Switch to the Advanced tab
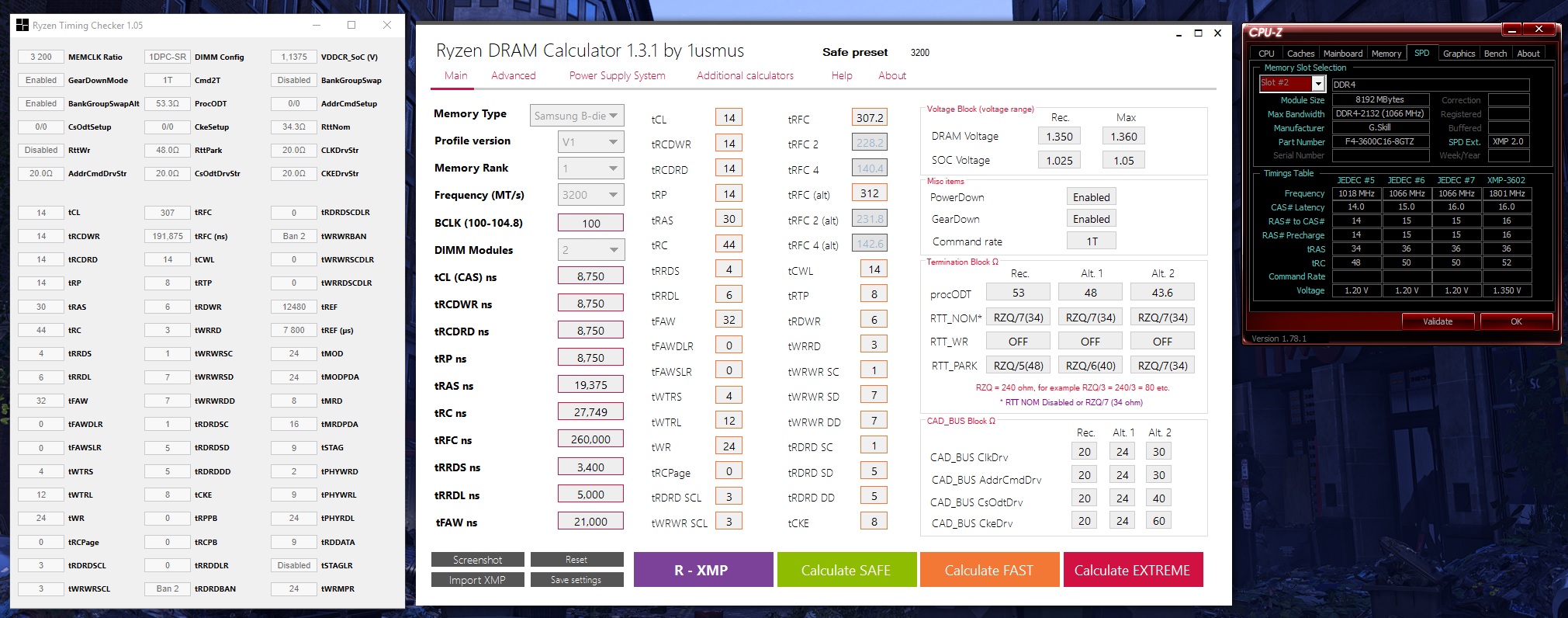This screenshot has height=618, width=1568. tap(514, 75)
